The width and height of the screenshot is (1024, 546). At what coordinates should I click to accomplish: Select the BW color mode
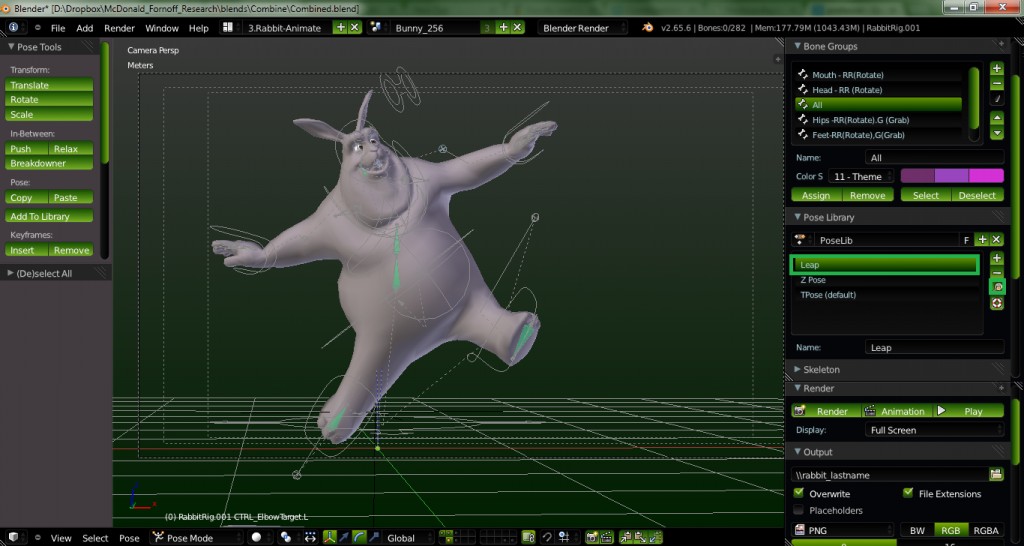(917, 530)
